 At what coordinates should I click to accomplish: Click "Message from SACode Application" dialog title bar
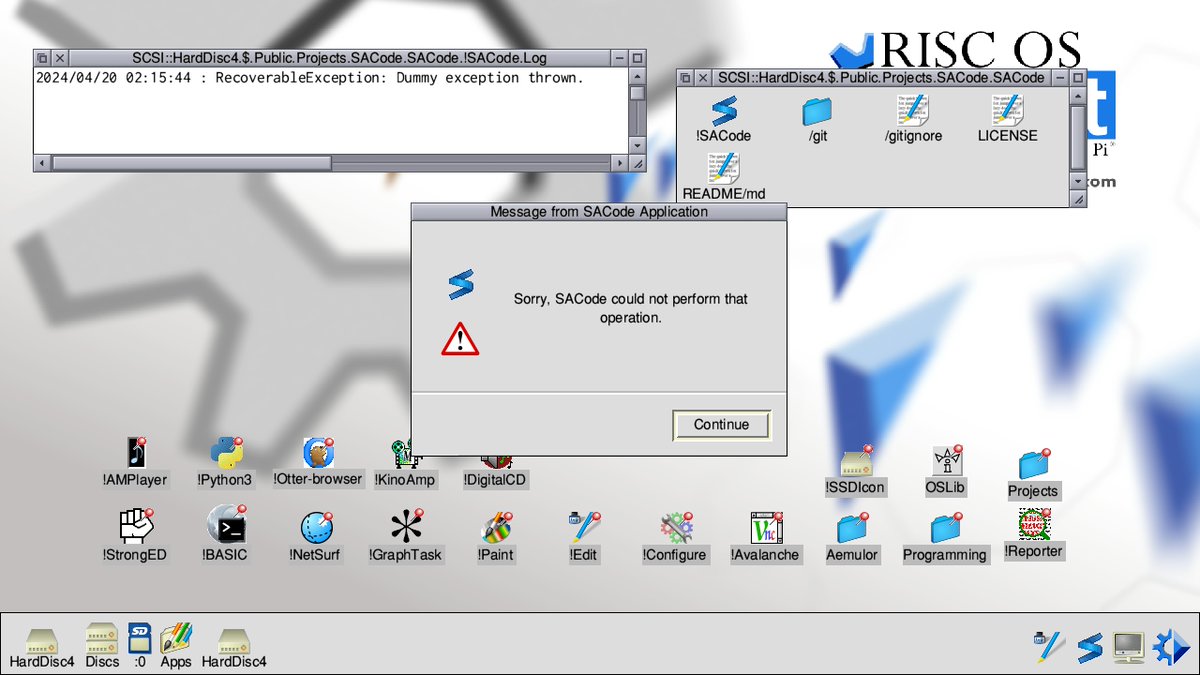[599, 212]
